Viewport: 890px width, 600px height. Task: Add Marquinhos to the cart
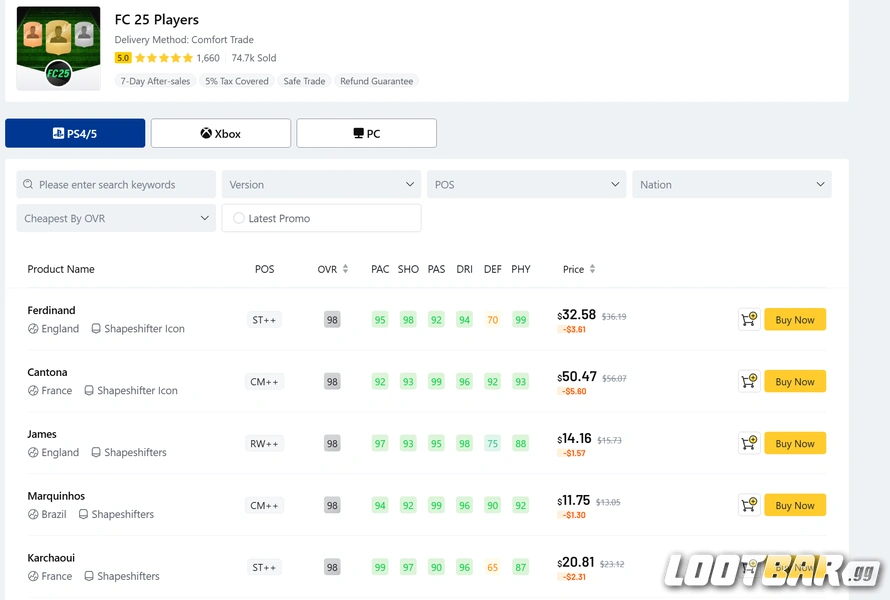tap(749, 505)
